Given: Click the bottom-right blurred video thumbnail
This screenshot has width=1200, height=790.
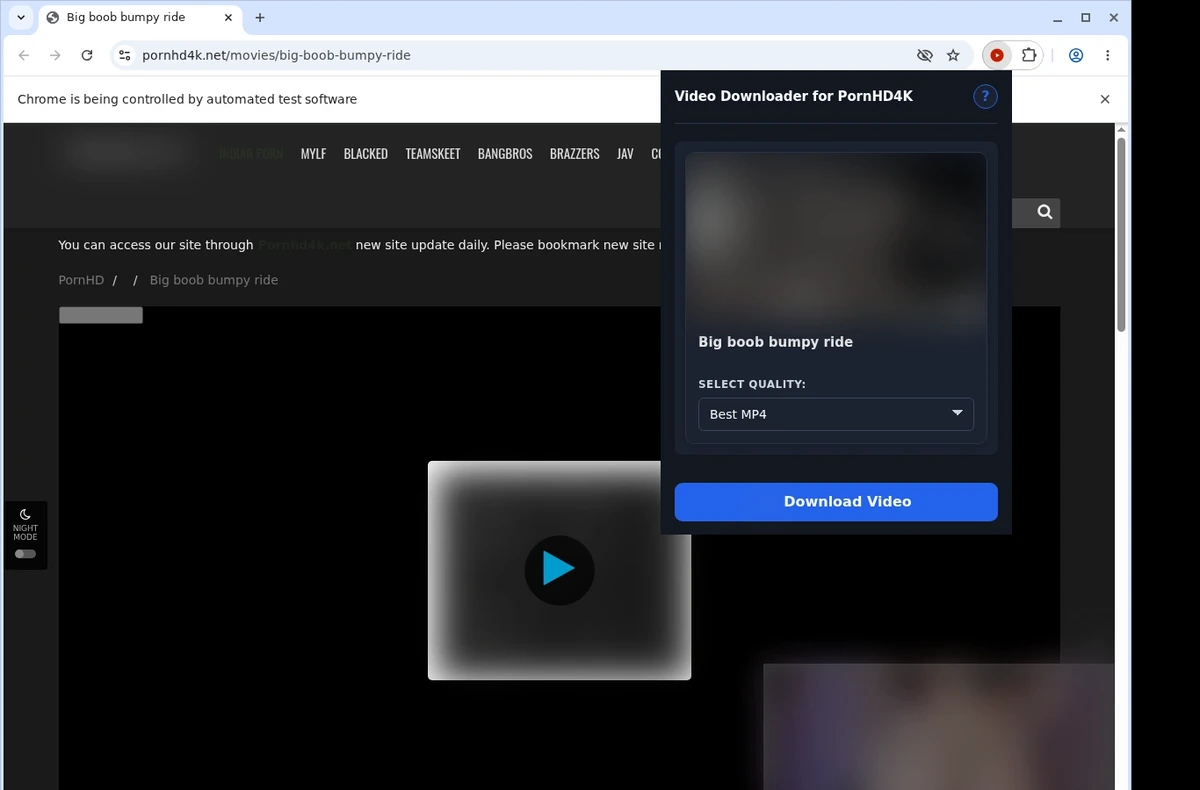Looking at the screenshot, I should tap(938, 726).
